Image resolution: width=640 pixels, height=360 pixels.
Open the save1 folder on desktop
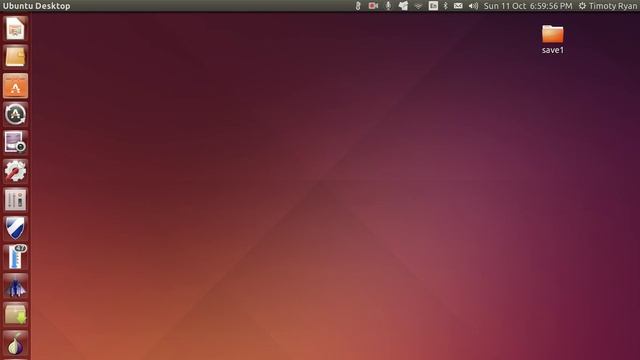click(553, 33)
